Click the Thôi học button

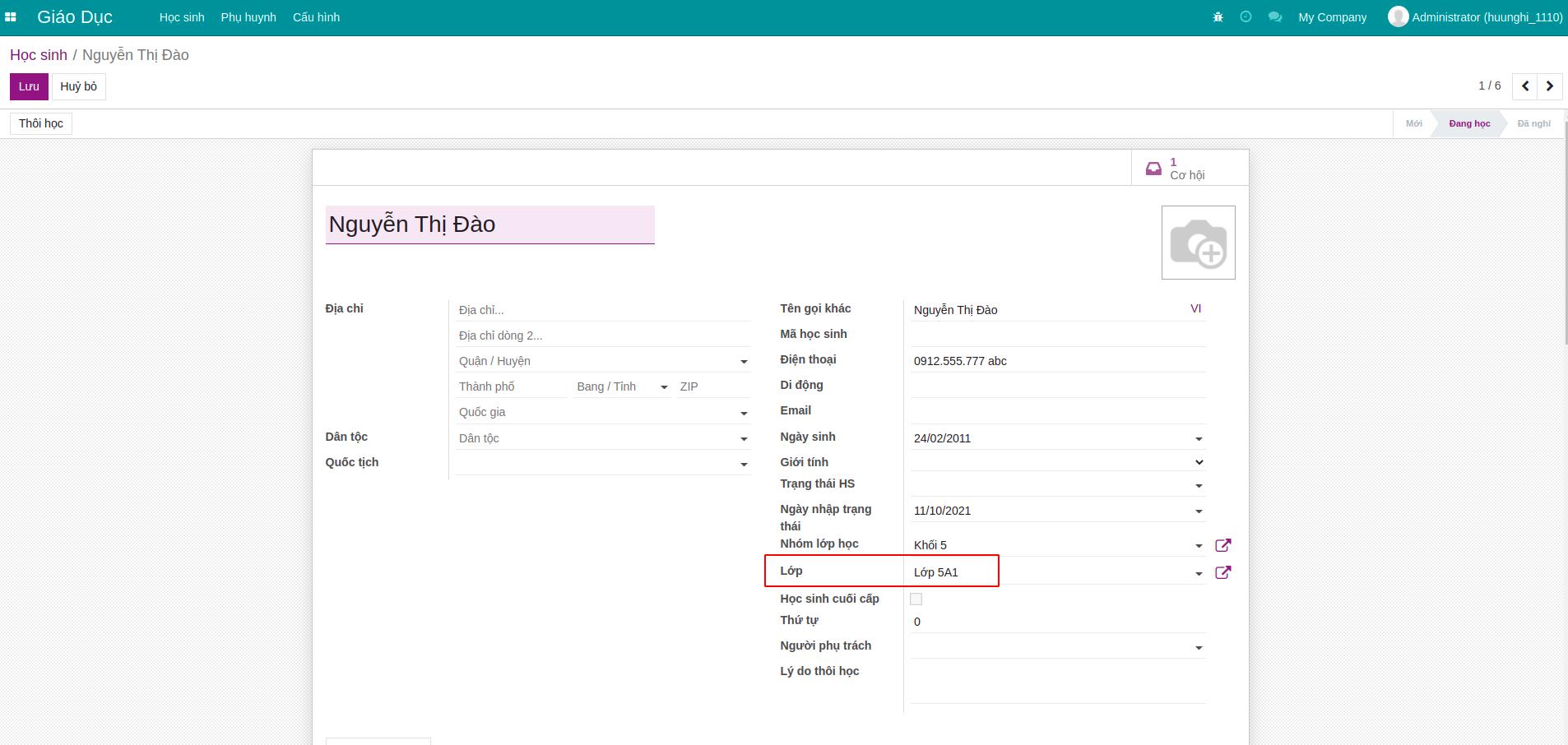click(x=41, y=123)
